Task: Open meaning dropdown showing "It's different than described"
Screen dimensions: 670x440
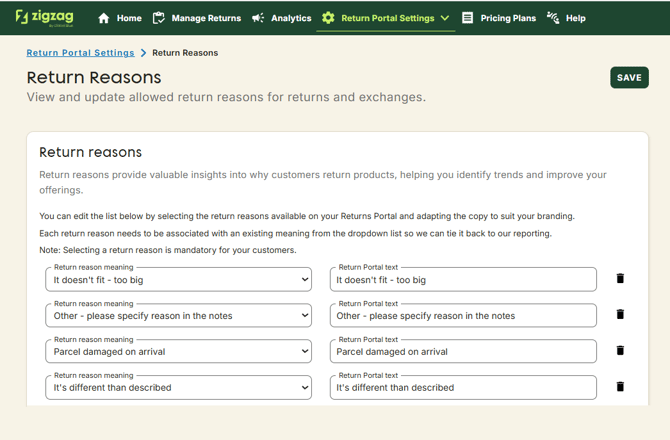Action: pyautogui.click(x=179, y=387)
